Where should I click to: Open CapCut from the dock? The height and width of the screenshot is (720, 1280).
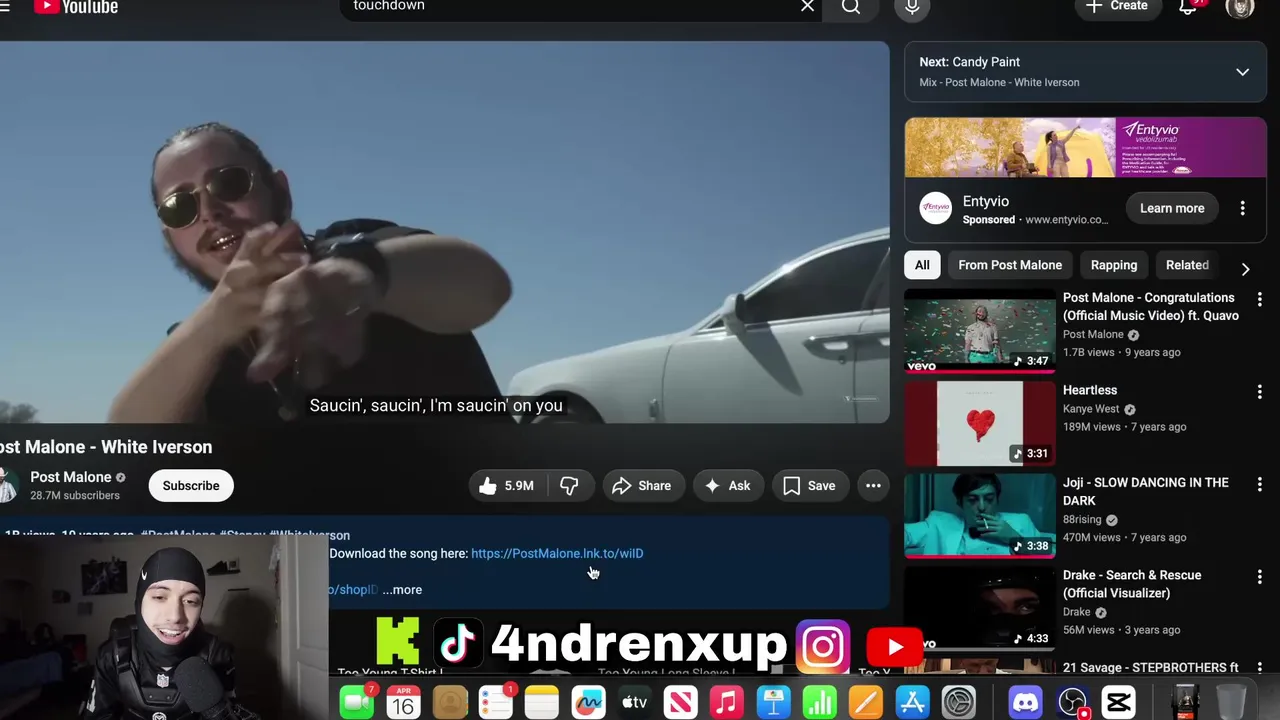[1118, 703]
